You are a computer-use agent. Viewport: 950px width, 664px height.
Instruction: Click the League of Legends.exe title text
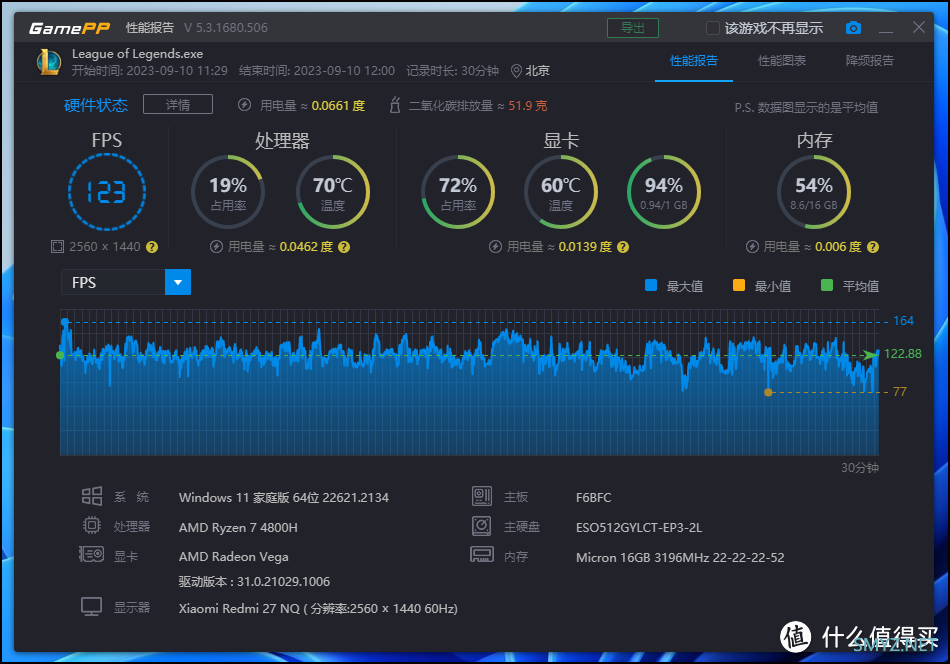(138, 53)
